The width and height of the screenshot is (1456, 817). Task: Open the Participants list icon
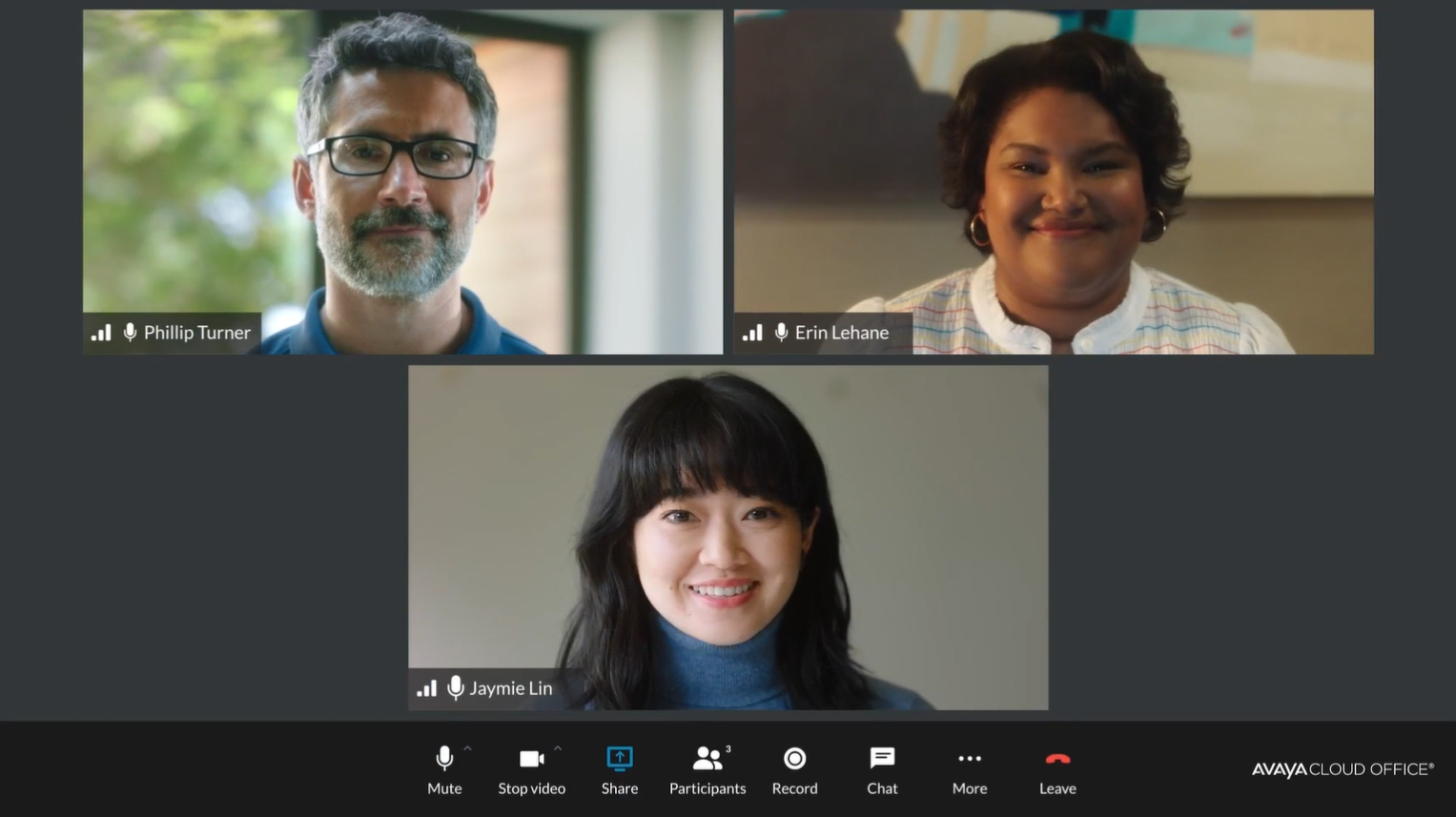[x=706, y=758]
